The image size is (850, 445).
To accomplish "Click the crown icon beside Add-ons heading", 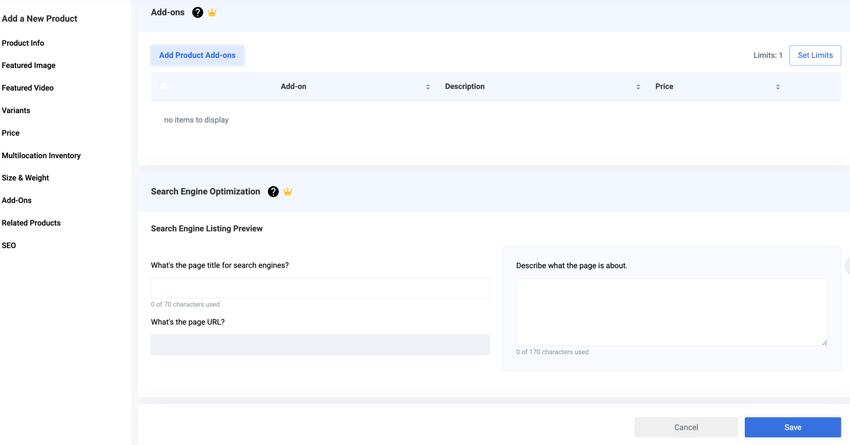I will pyautogui.click(x=212, y=12).
